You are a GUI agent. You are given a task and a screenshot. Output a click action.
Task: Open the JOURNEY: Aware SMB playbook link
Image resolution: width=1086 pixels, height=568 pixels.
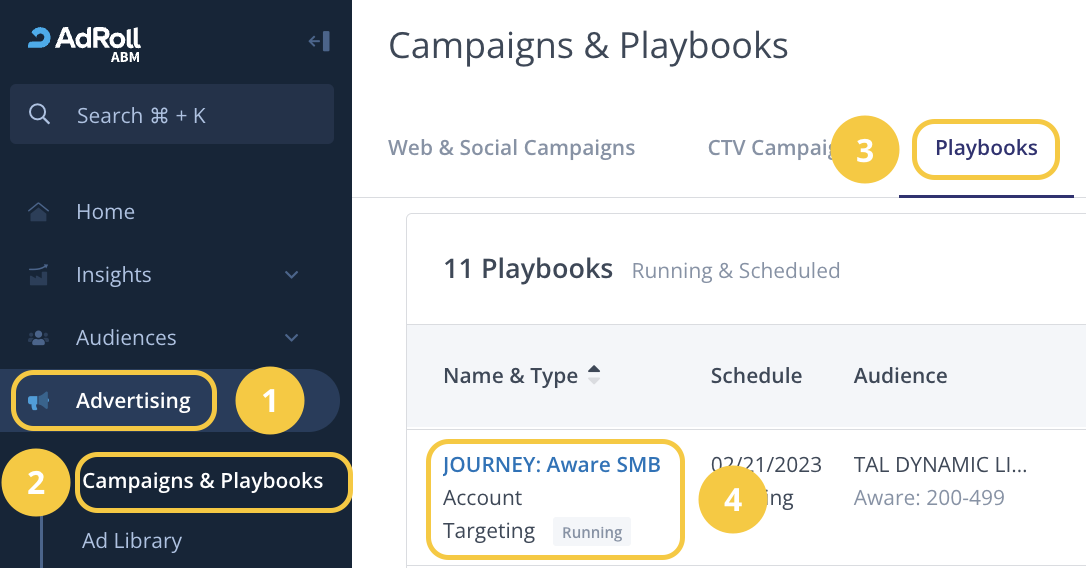(552, 465)
